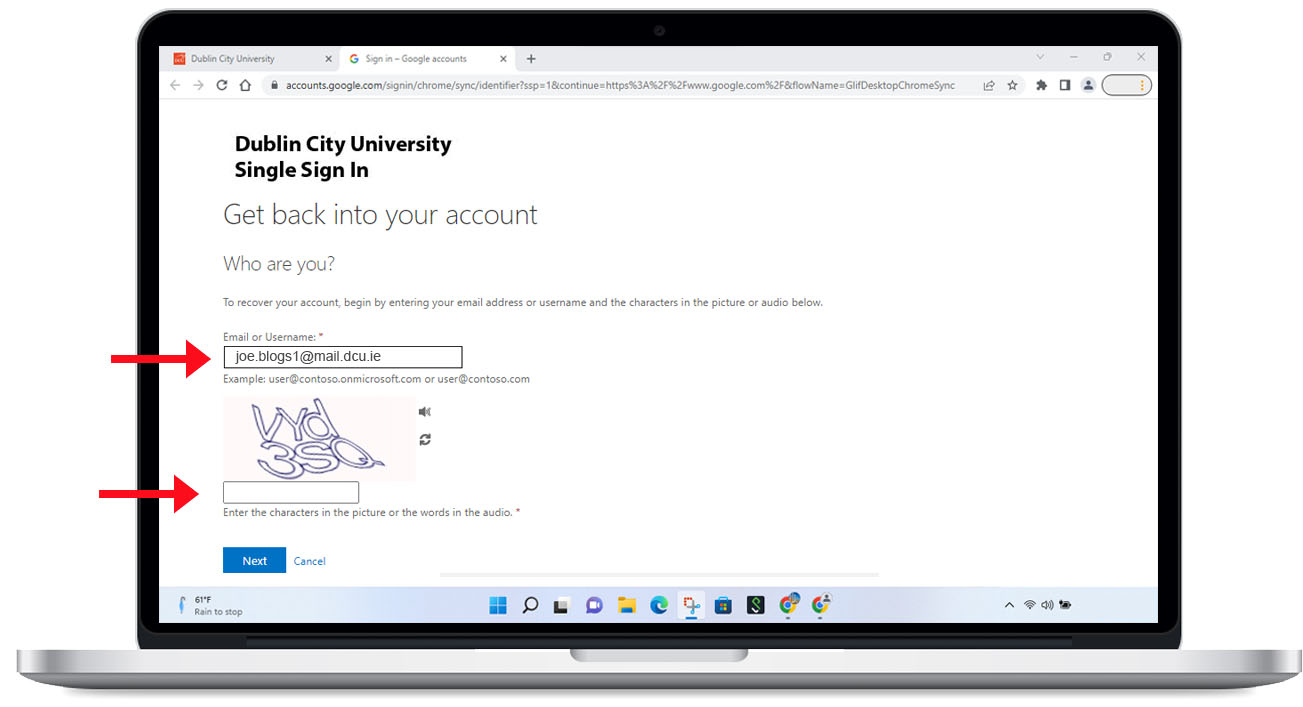Open the Chrome profile avatar
This screenshot has width=1303, height=707.
pyautogui.click(x=1088, y=86)
